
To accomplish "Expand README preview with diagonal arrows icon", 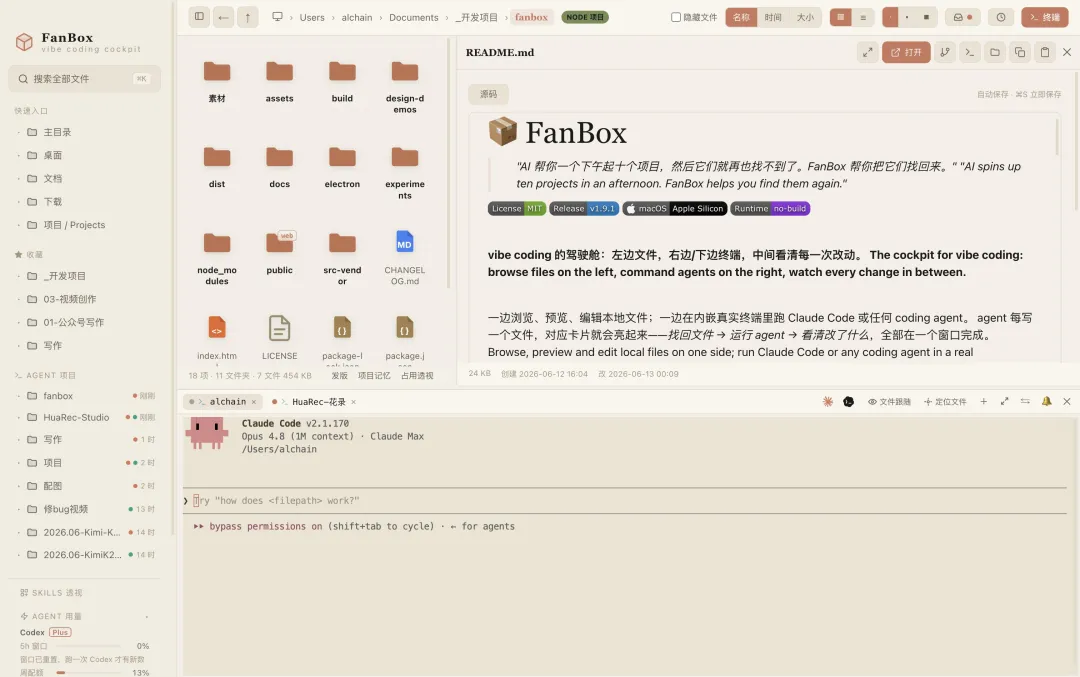I will [867, 52].
